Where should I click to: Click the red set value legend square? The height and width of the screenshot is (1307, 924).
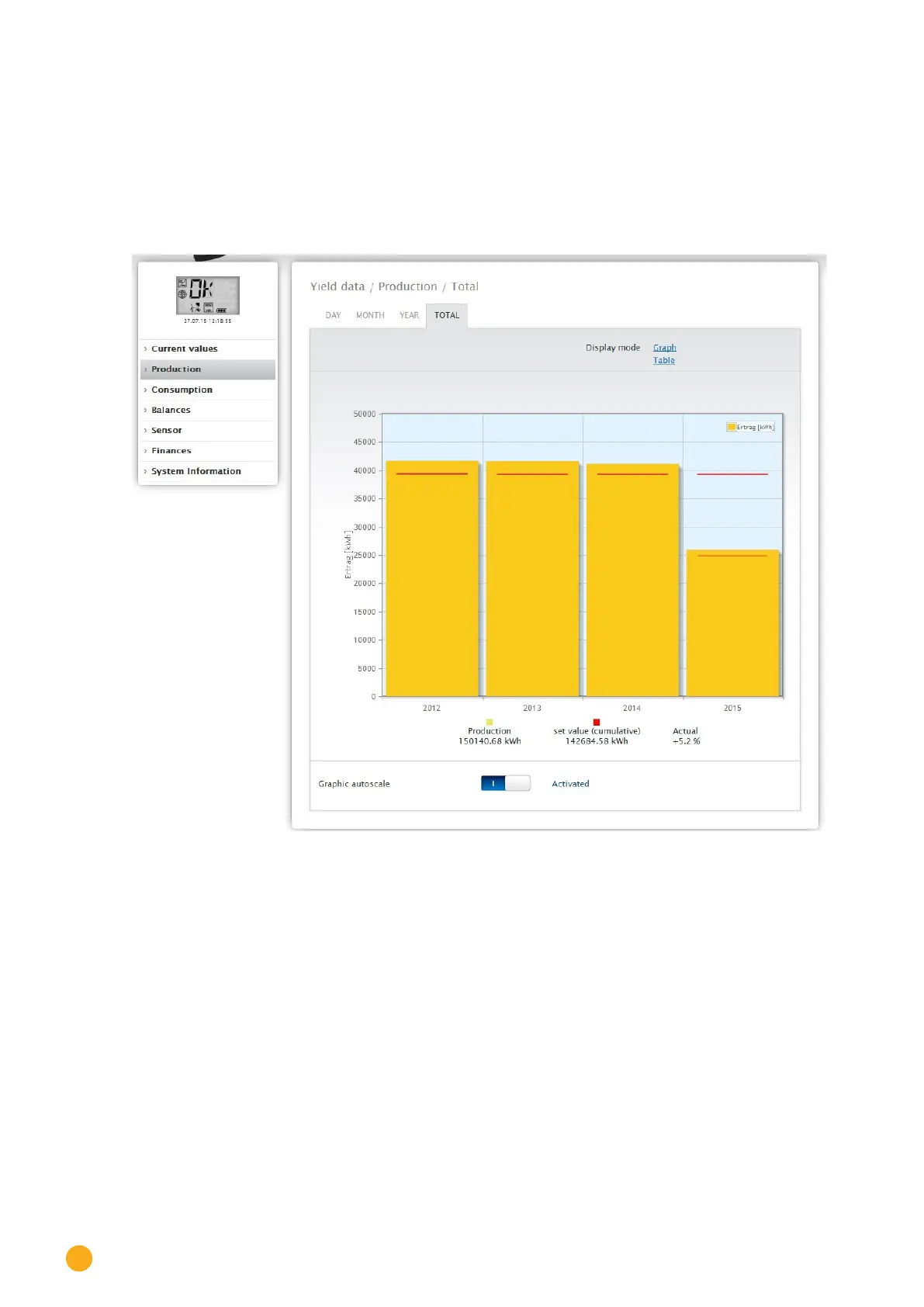(596, 722)
